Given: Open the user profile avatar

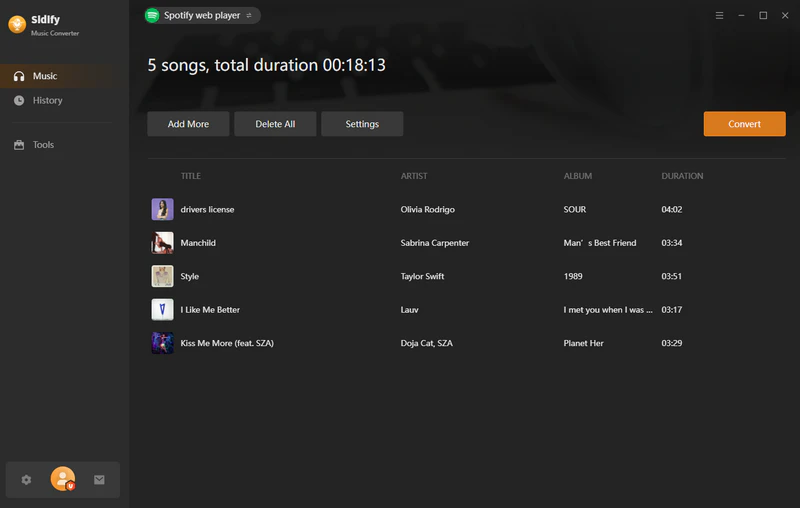Looking at the screenshot, I should pos(63,480).
